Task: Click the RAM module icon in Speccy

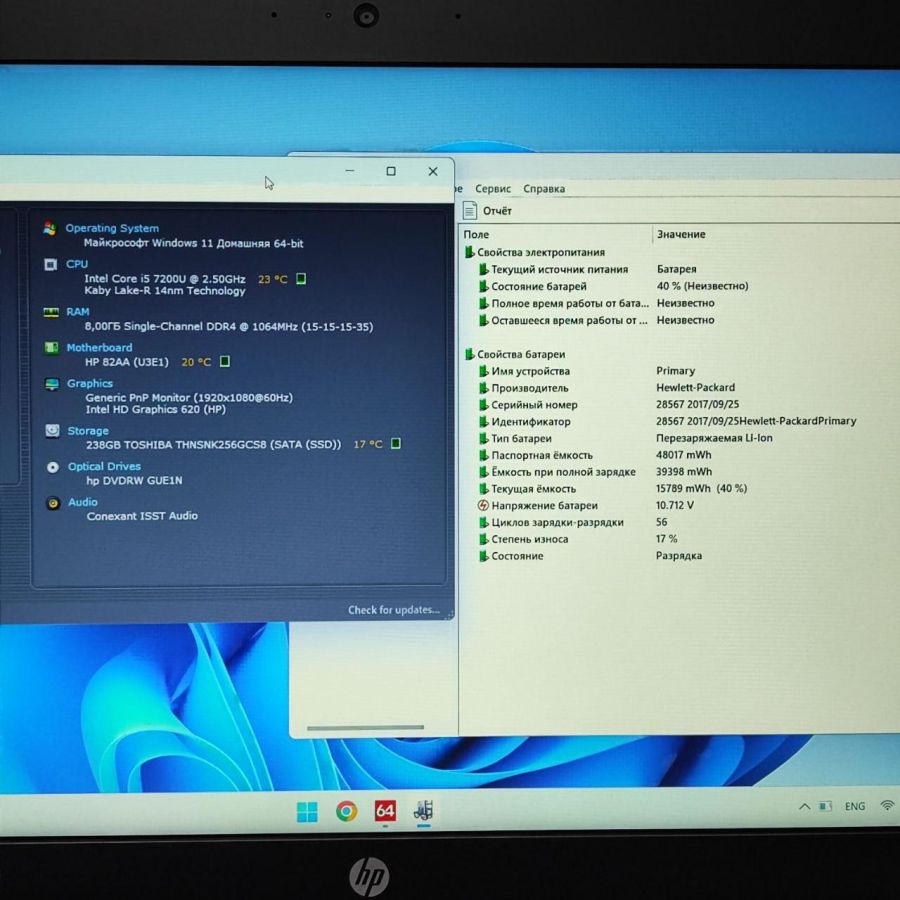Action: pyautogui.click(x=51, y=312)
